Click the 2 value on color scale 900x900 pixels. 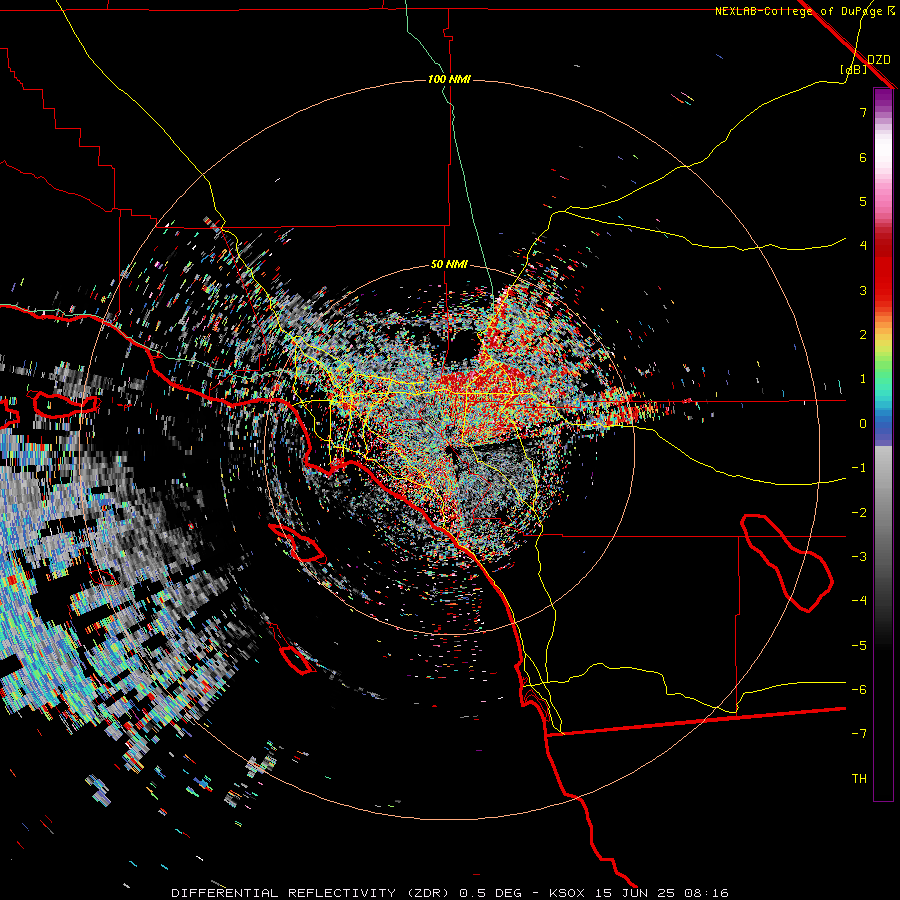(x=863, y=335)
